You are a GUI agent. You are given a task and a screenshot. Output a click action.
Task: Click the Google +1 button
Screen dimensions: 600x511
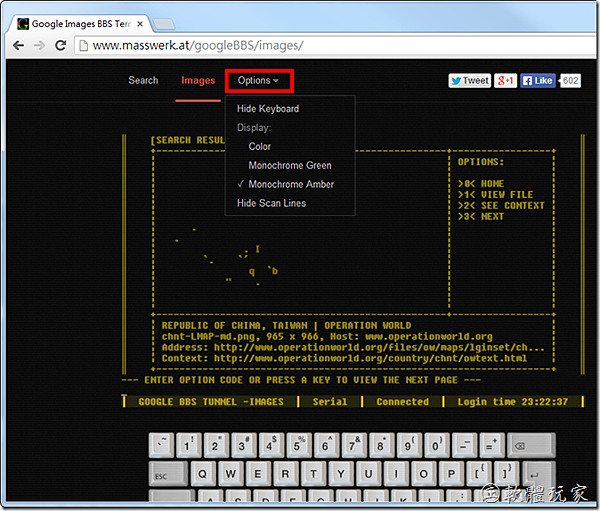click(505, 81)
